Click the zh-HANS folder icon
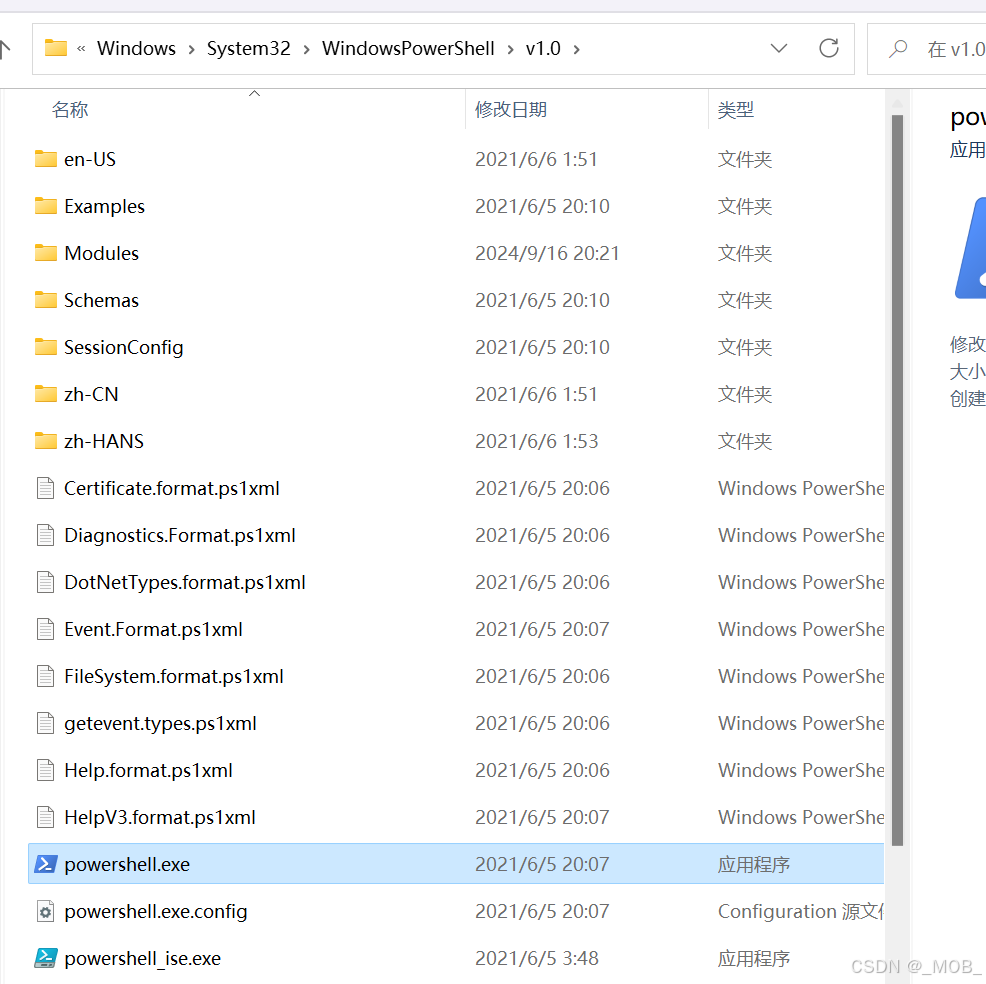Viewport: 986px width, 984px height. click(46, 441)
